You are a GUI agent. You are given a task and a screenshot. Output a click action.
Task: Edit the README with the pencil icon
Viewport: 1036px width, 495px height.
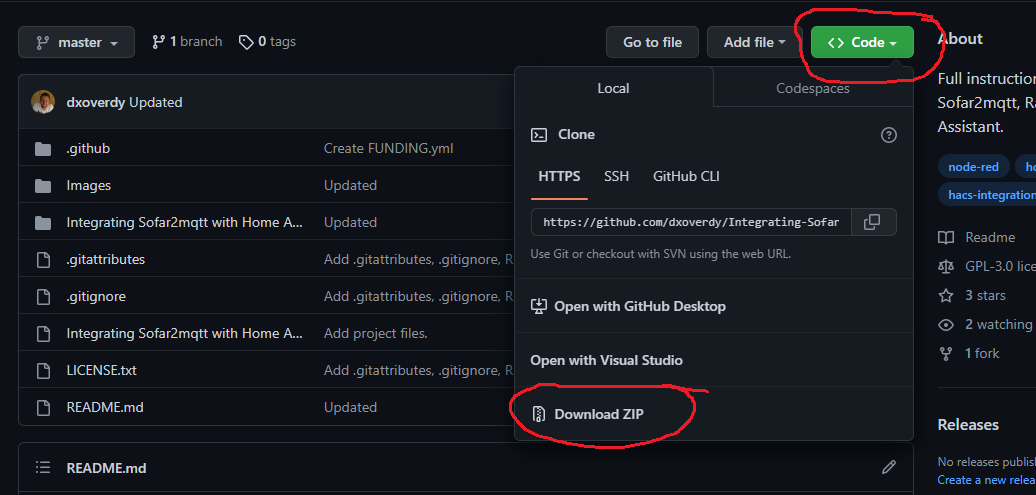889,467
